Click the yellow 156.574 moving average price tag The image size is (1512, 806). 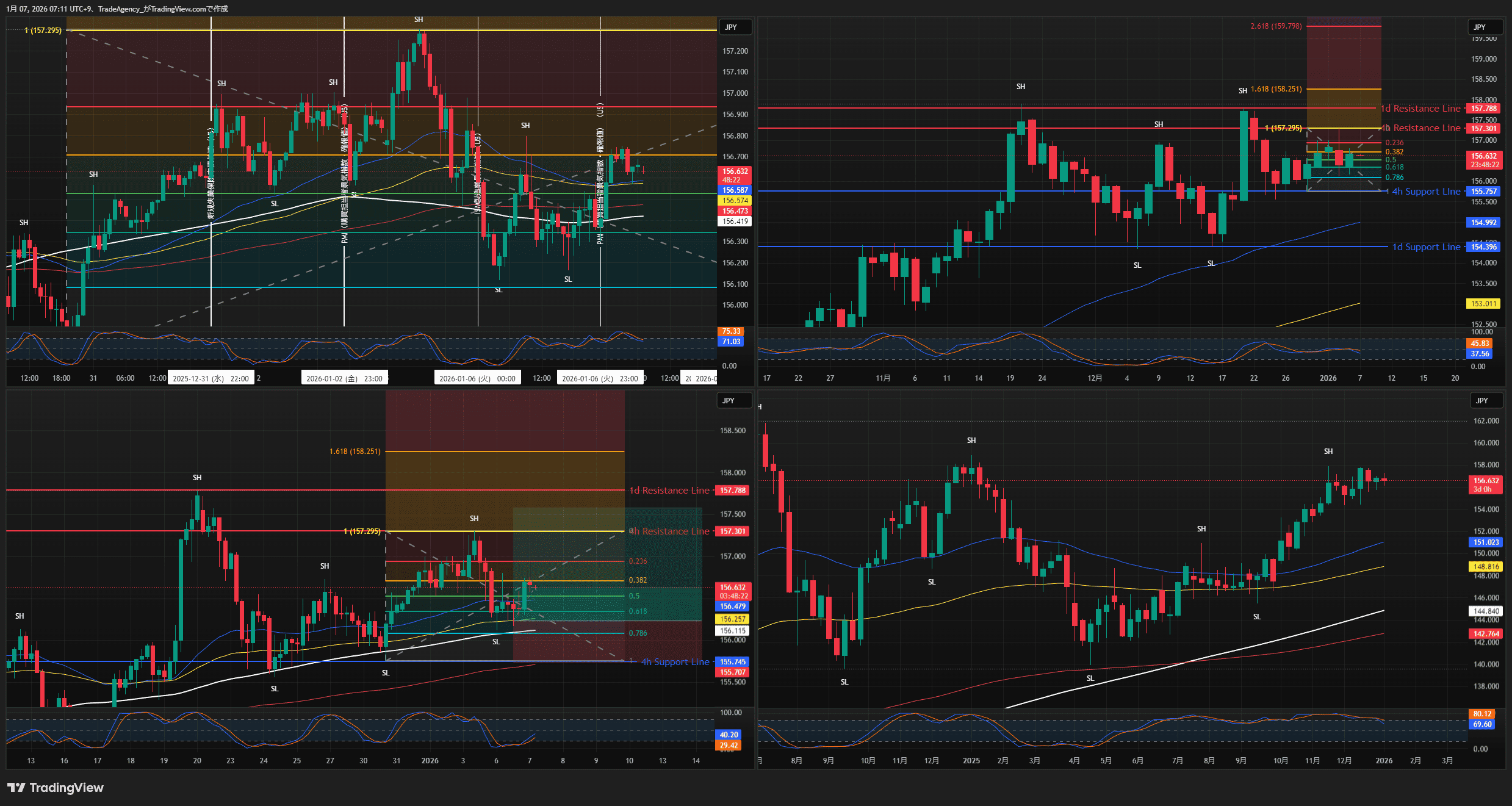tap(735, 201)
